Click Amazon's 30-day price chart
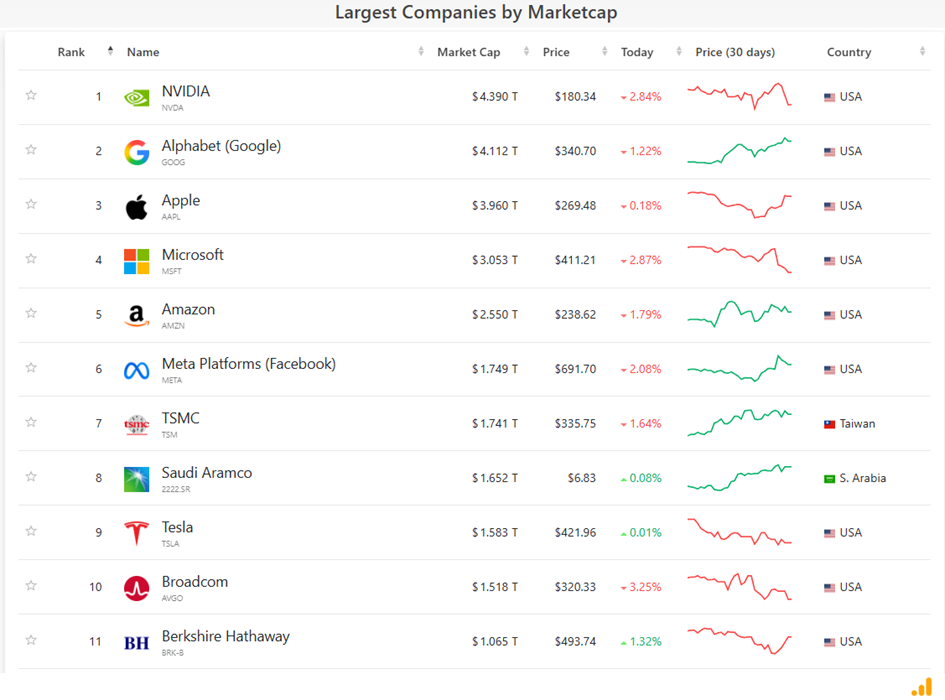The width and height of the screenshot is (945, 700). [x=739, y=314]
